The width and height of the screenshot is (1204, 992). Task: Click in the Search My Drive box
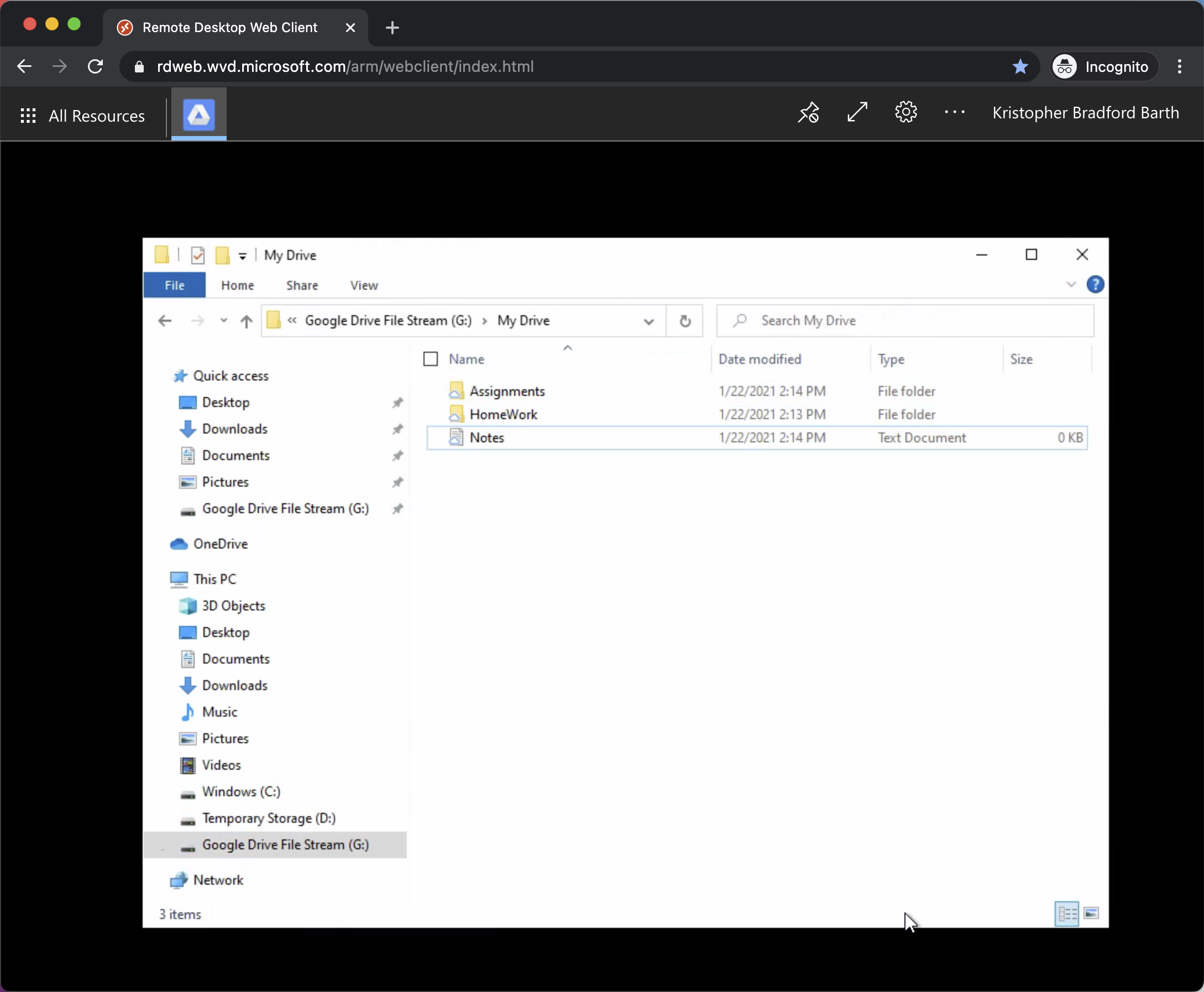tap(905, 321)
